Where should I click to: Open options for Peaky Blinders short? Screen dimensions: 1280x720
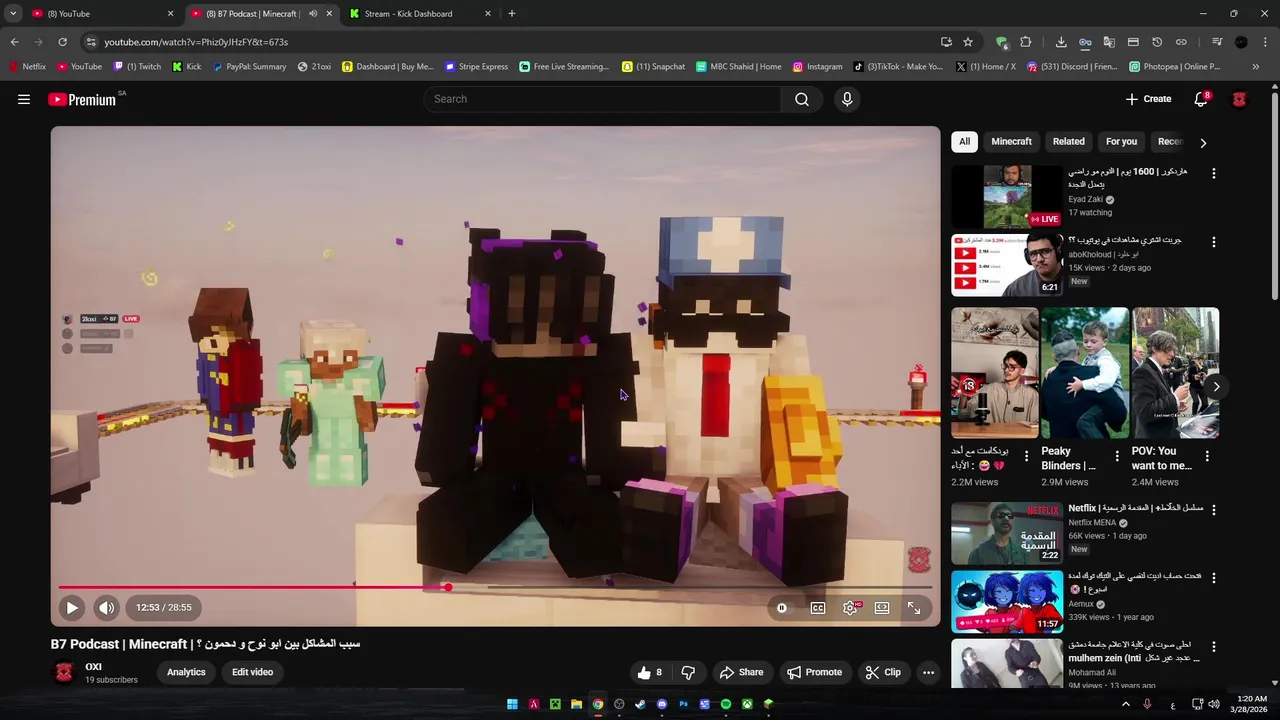point(1116,457)
